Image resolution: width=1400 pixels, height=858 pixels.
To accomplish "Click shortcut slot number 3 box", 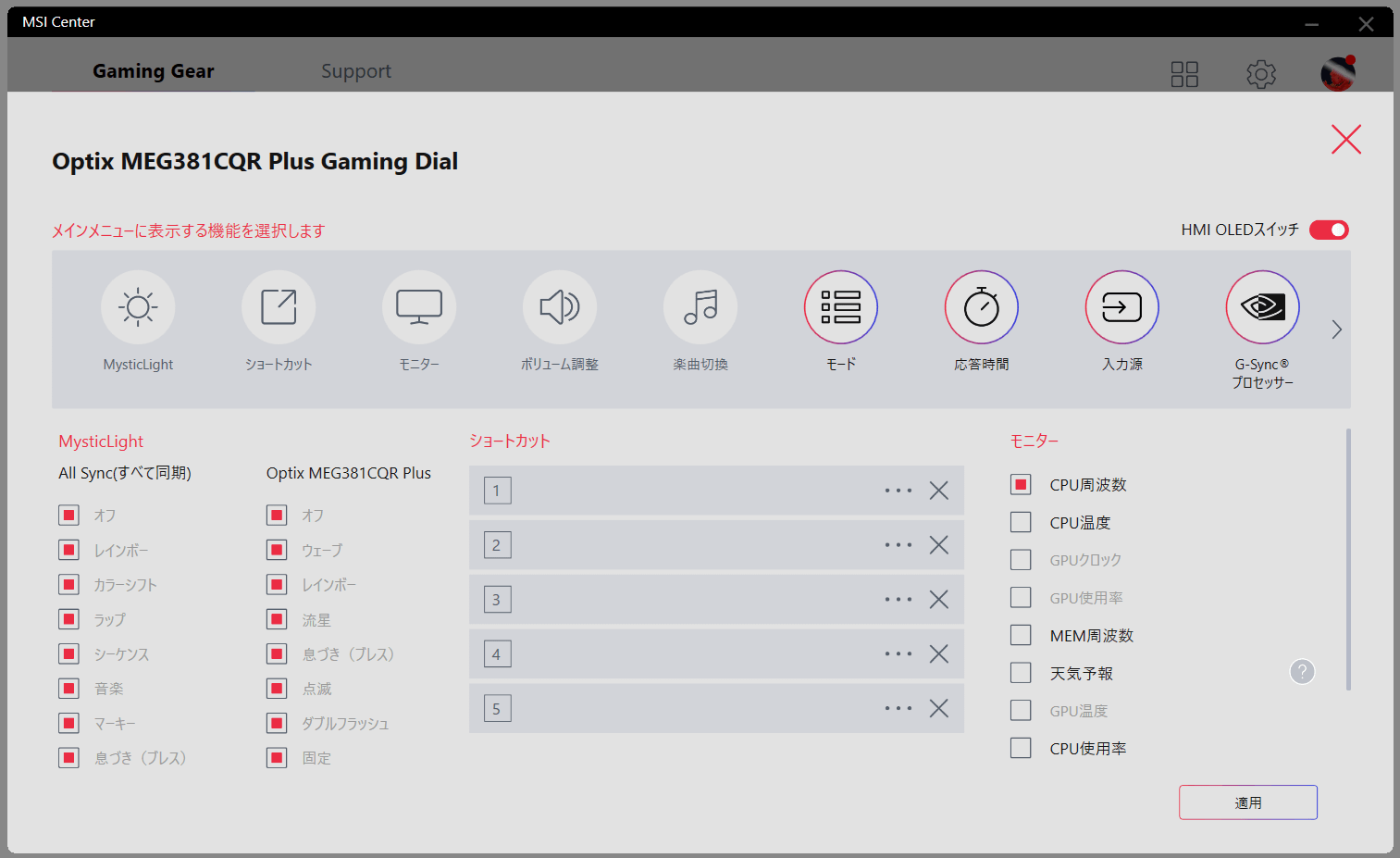I will tap(497, 600).
